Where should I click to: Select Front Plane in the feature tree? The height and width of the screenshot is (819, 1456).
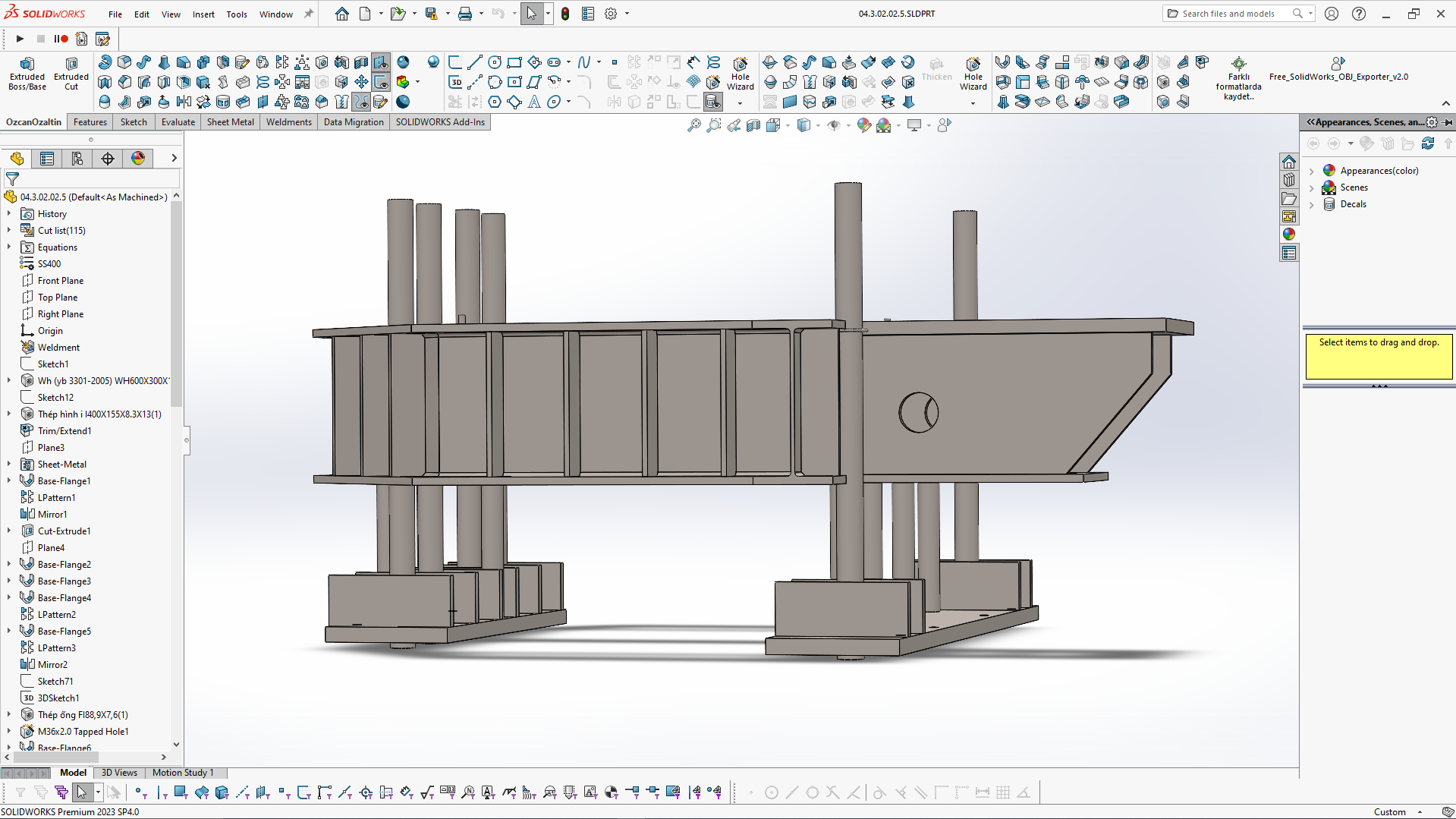[x=61, y=281]
